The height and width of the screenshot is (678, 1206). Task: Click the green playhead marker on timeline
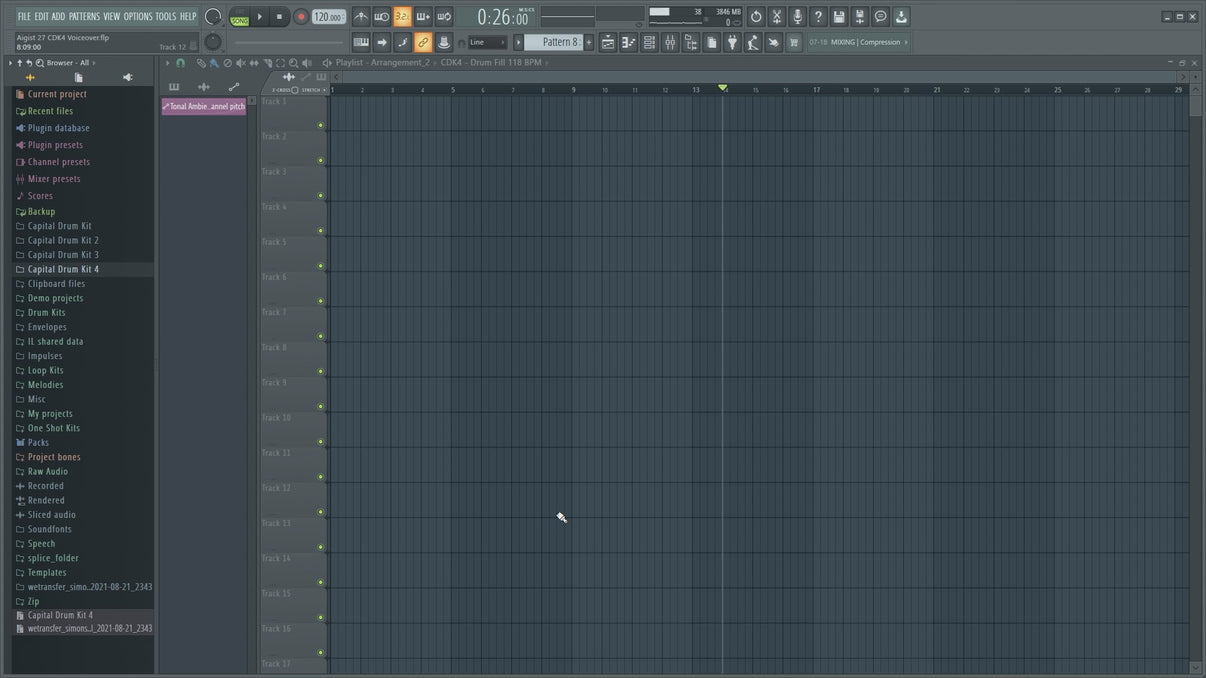click(x=723, y=88)
